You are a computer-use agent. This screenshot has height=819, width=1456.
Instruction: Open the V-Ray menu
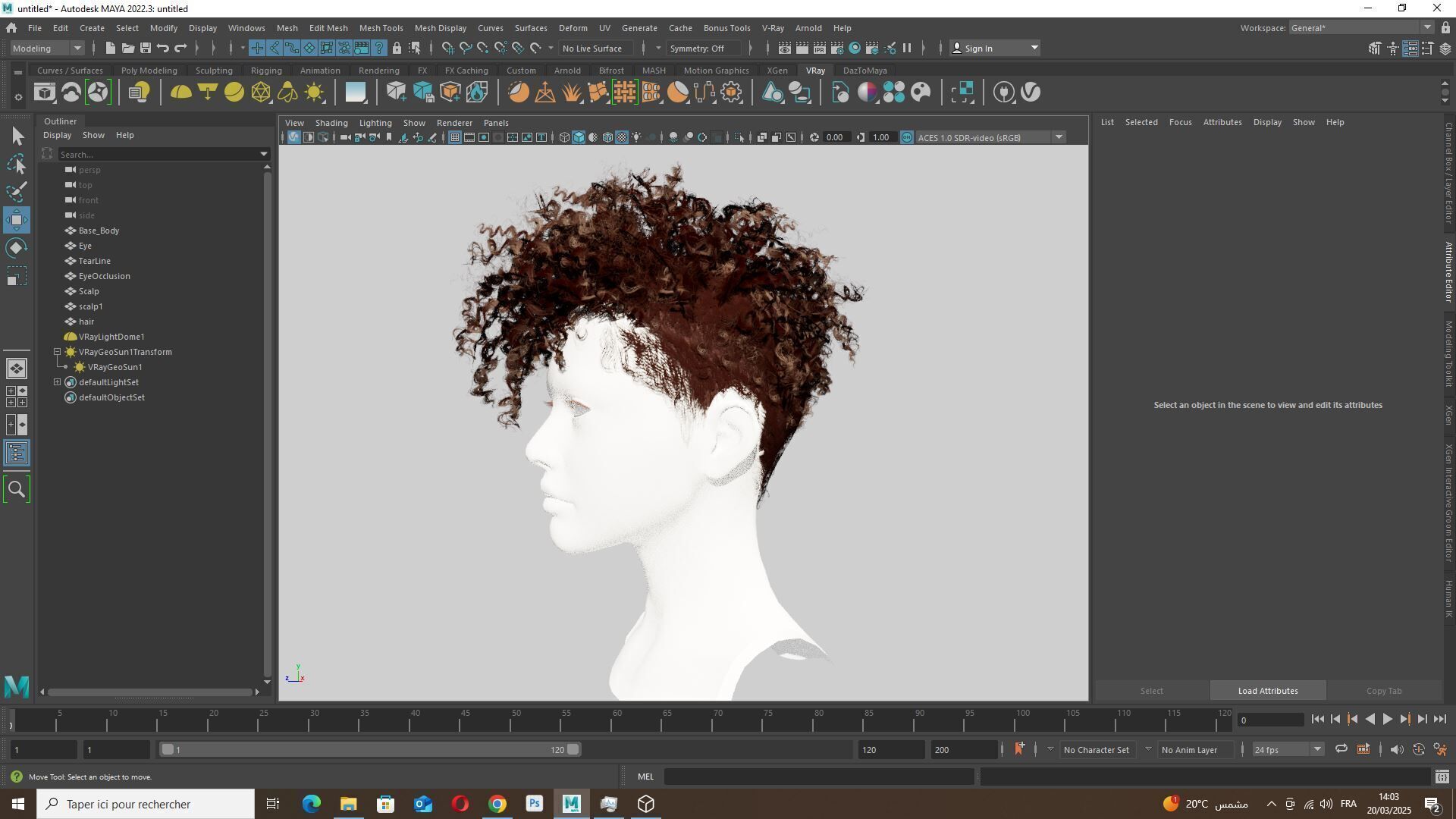coord(772,28)
